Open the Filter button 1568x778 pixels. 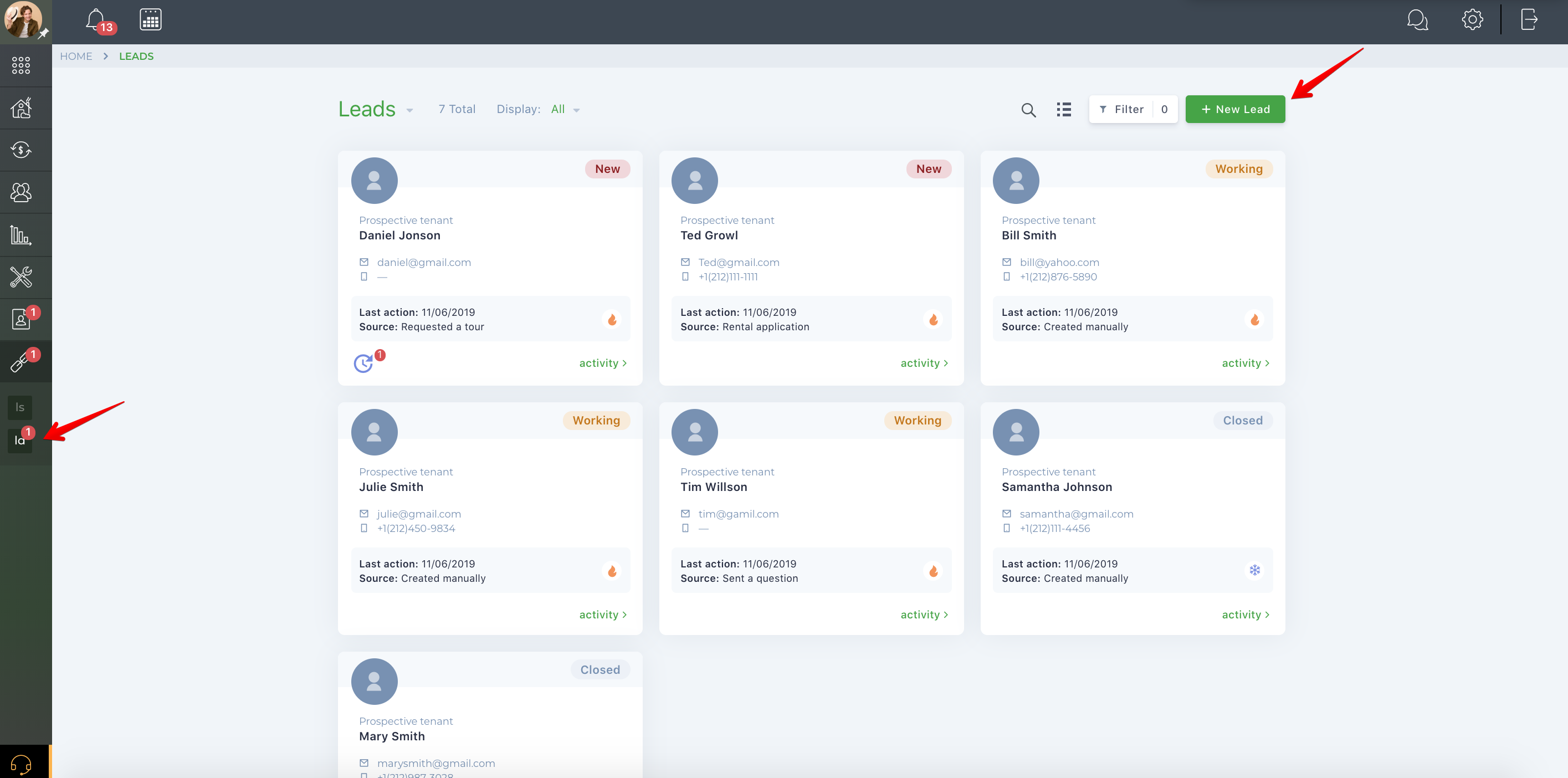click(x=1133, y=110)
